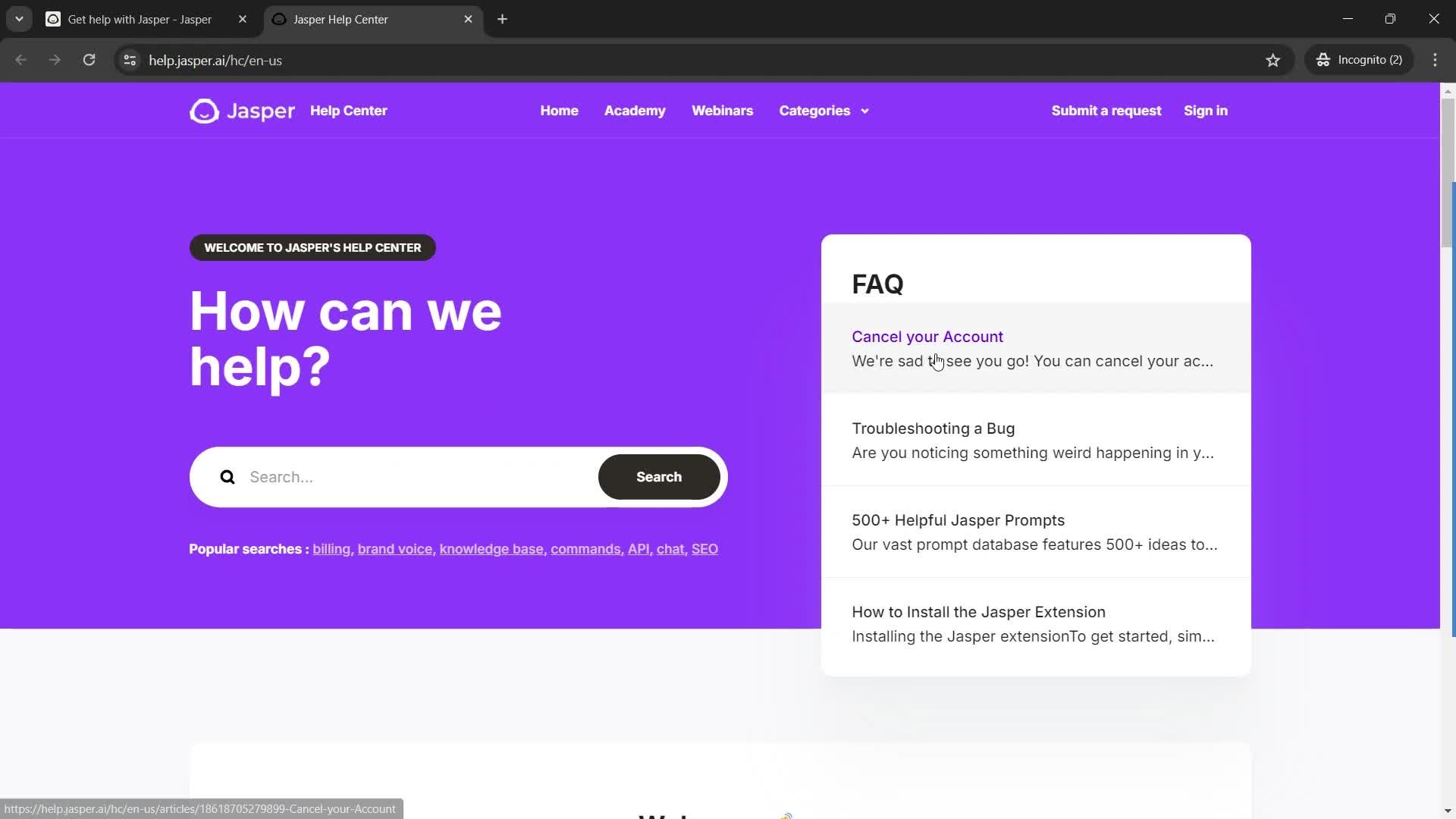Screen dimensions: 1456x819
Task: Open the Troubleshooting a Bug FAQ
Action: [x=1036, y=441]
